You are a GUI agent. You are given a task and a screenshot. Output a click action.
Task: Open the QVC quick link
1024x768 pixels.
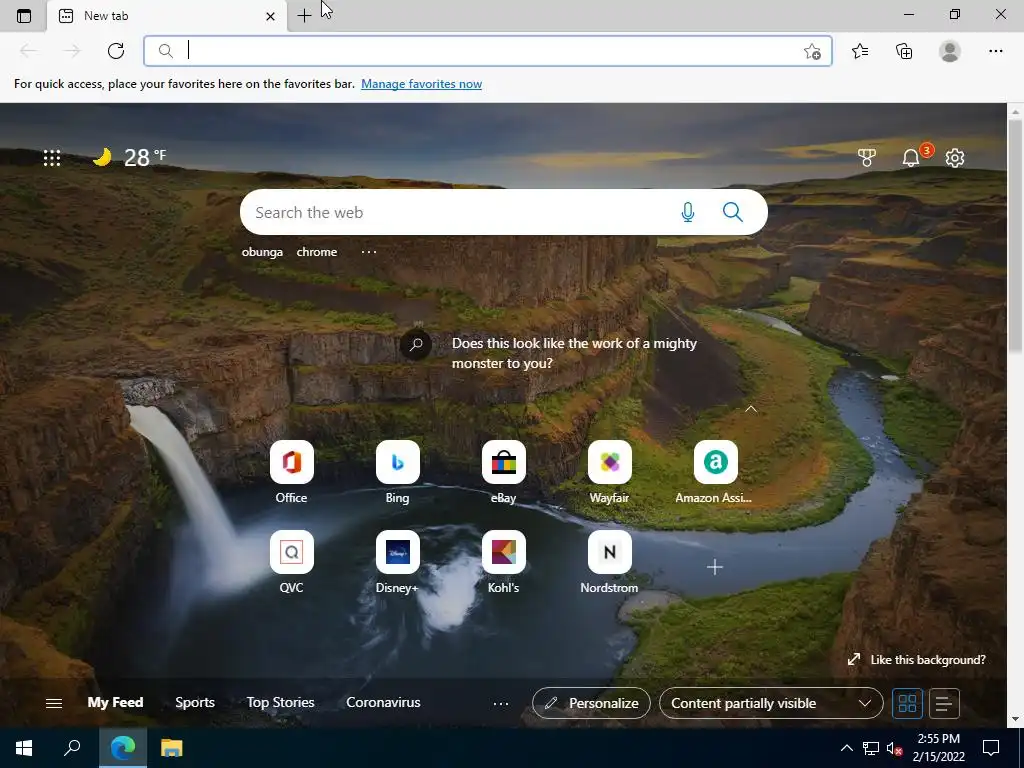point(291,562)
